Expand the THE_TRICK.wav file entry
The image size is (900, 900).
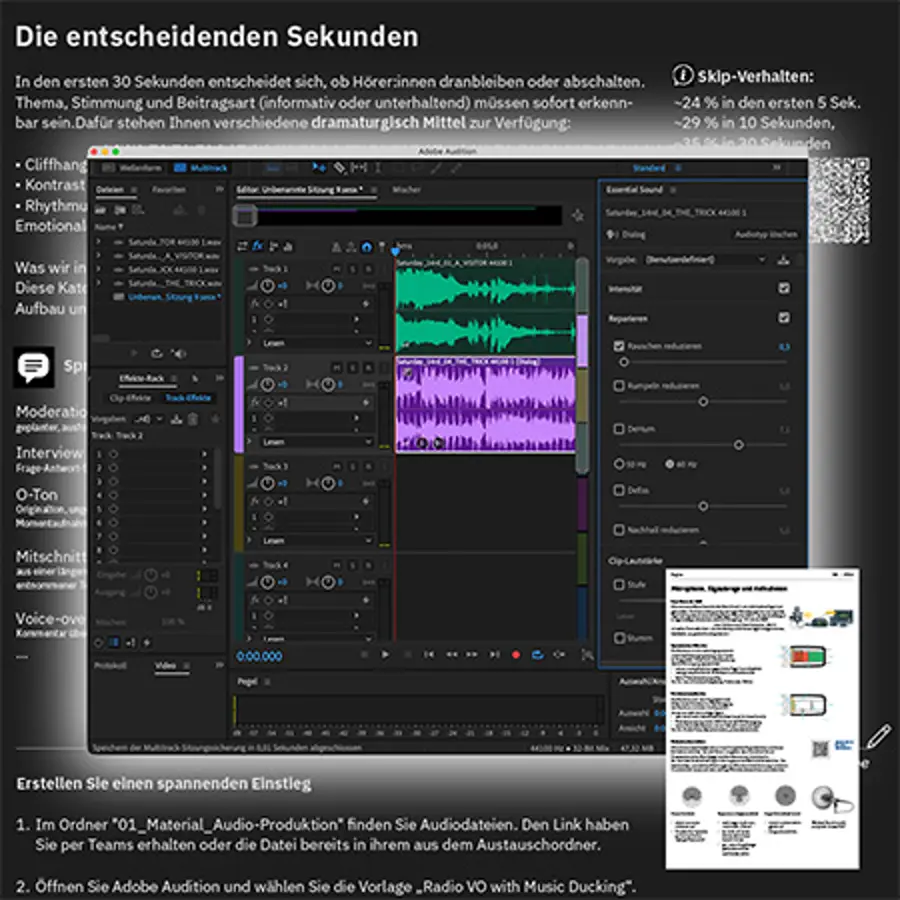[99, 283]
